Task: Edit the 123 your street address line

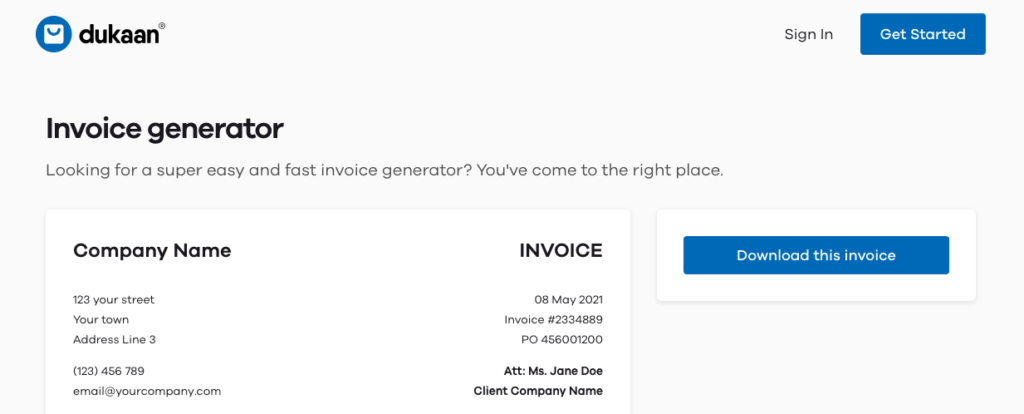Action: [x=114, y=299]
